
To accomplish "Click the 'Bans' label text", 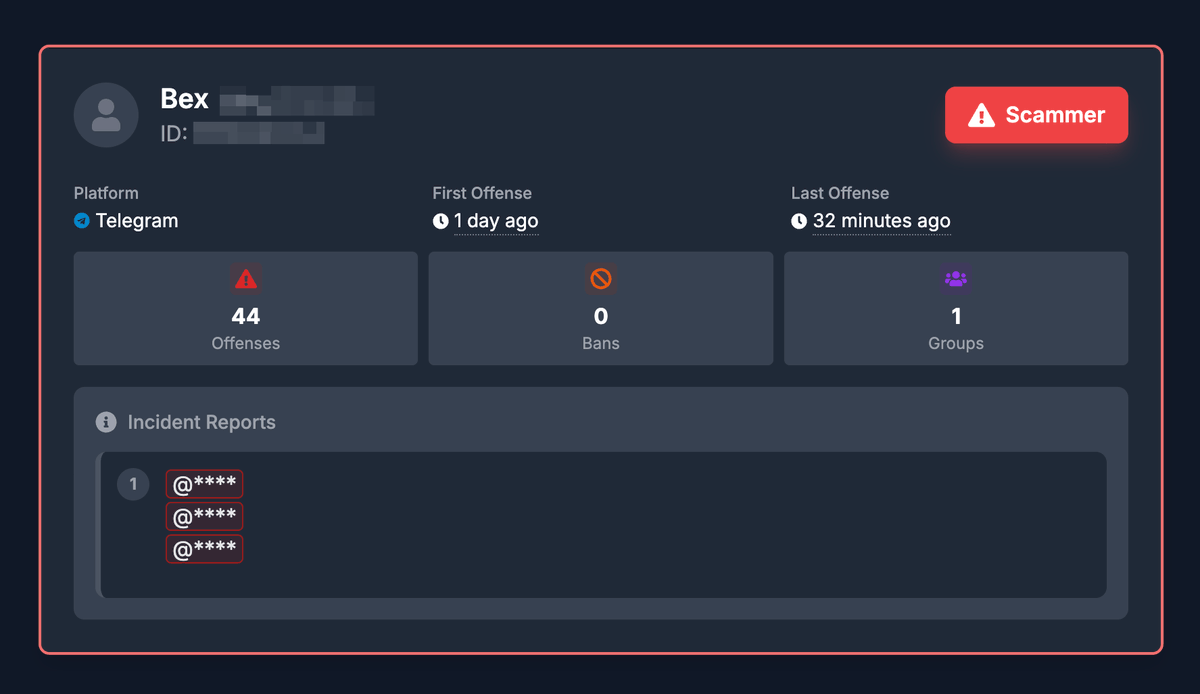I will 601,343.
